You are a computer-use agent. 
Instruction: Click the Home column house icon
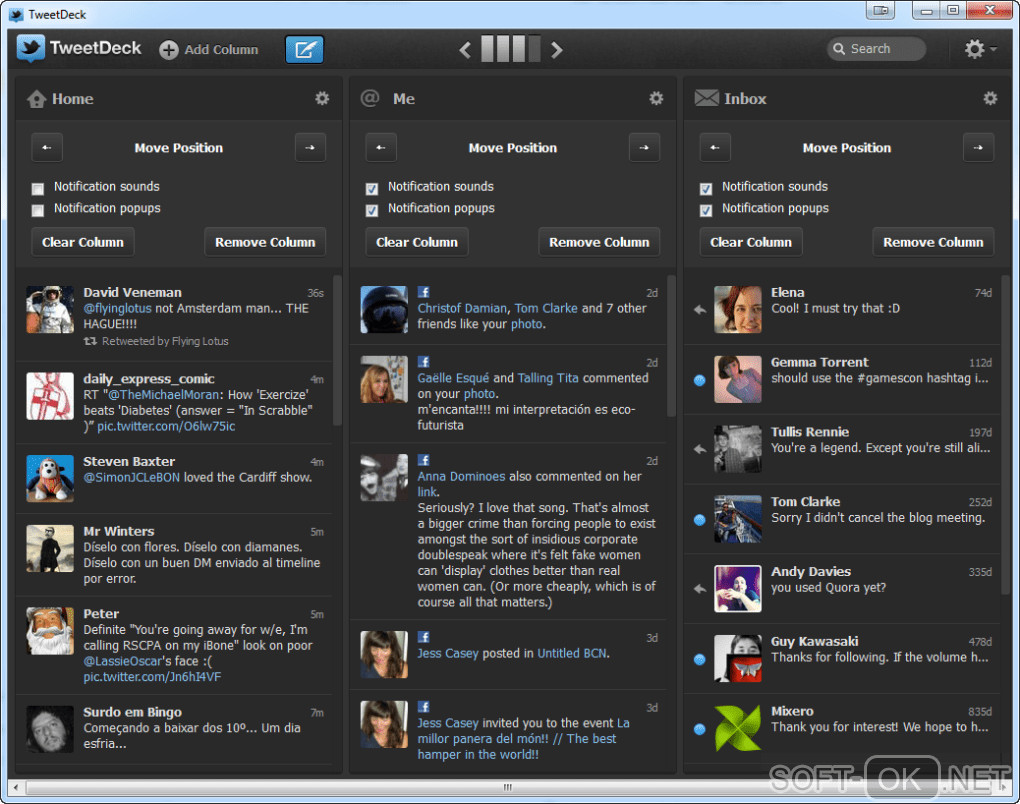(x=36, y=99)
